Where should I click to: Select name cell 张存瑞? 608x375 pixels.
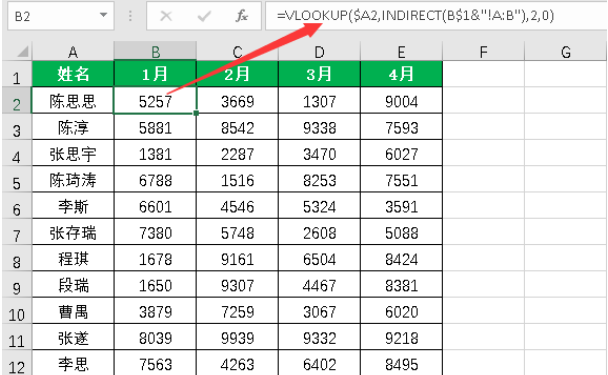tap(73, 233)
